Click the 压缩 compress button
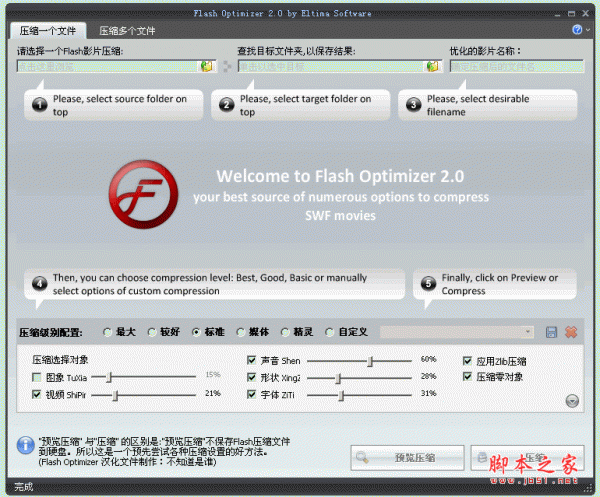Image resolution: width=600 pixels, height=497 pixels. click(x=527, y=458)
